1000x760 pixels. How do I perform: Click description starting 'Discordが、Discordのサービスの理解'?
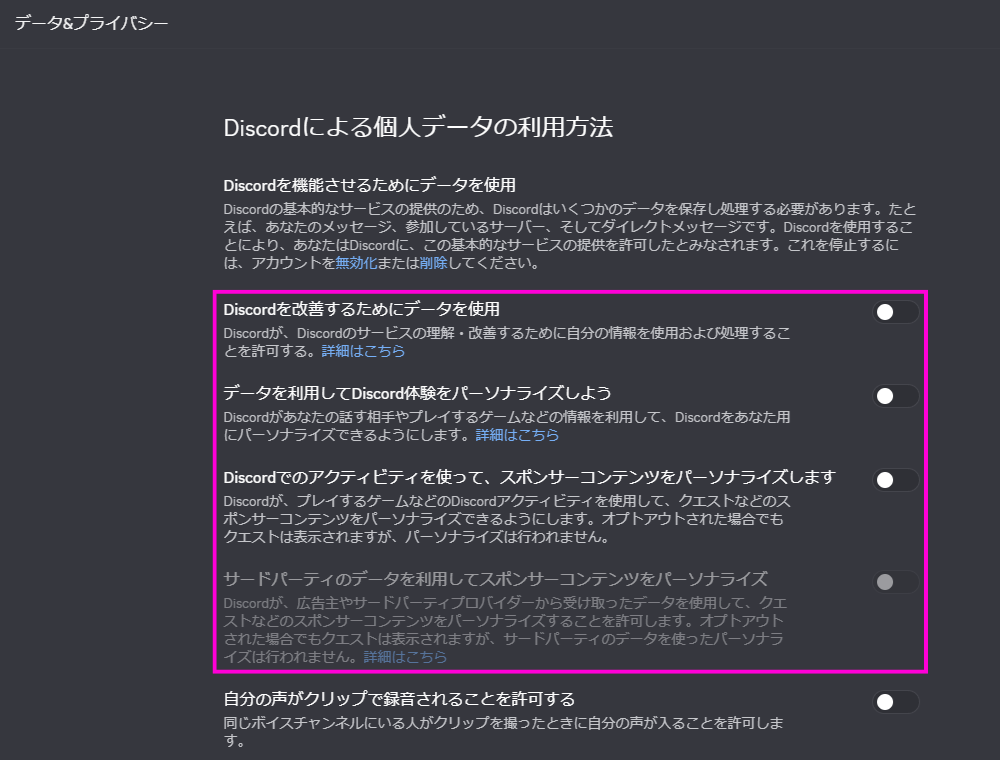click(507, 342)
